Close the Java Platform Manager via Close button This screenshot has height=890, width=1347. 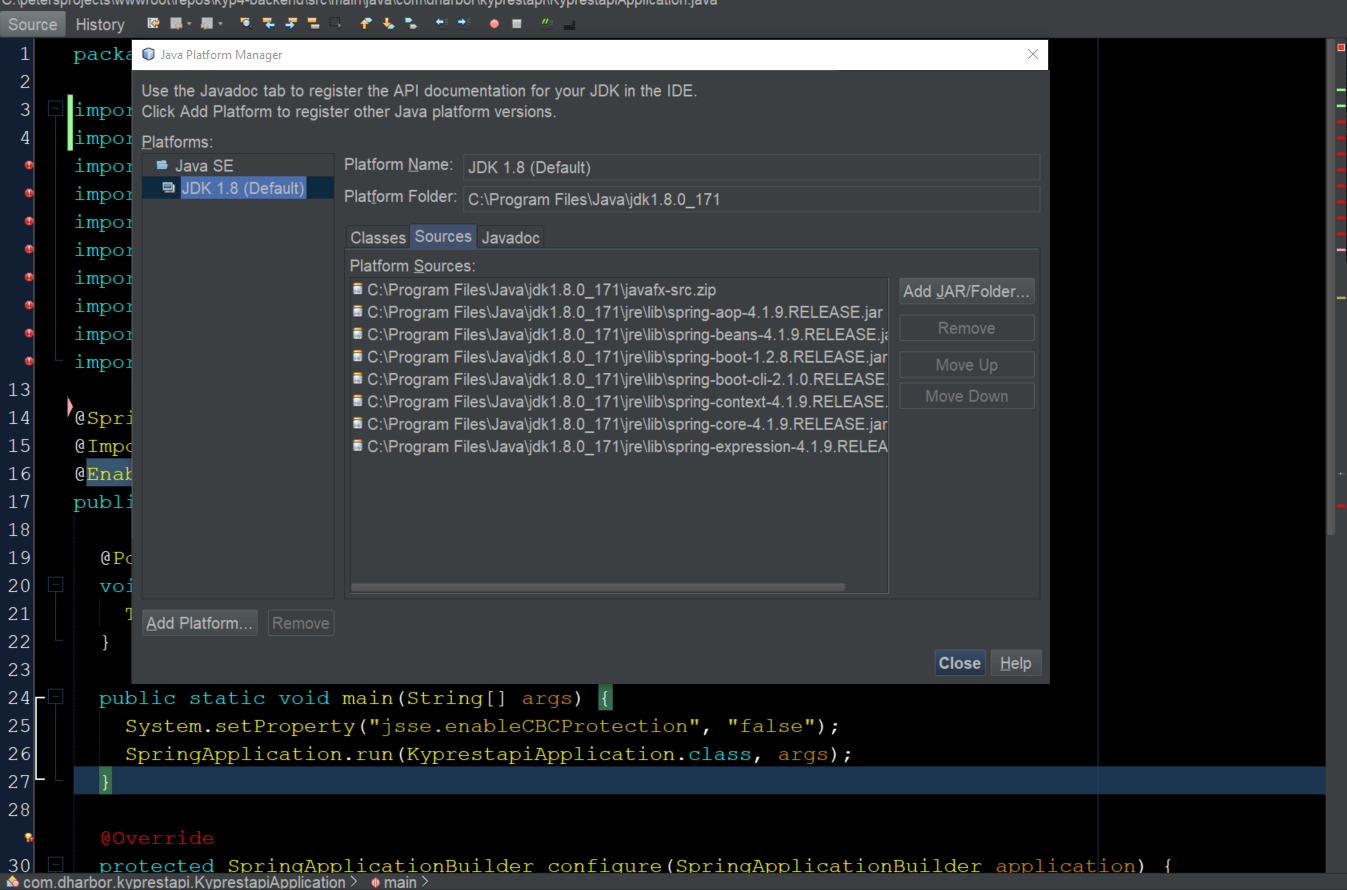(x=960, y=663)
